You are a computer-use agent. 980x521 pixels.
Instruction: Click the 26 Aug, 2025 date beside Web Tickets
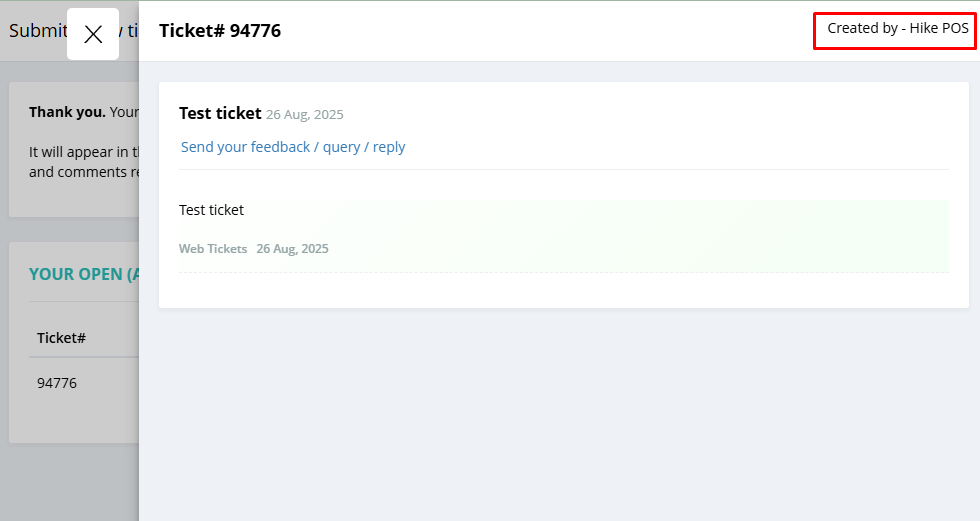point(292,249)
